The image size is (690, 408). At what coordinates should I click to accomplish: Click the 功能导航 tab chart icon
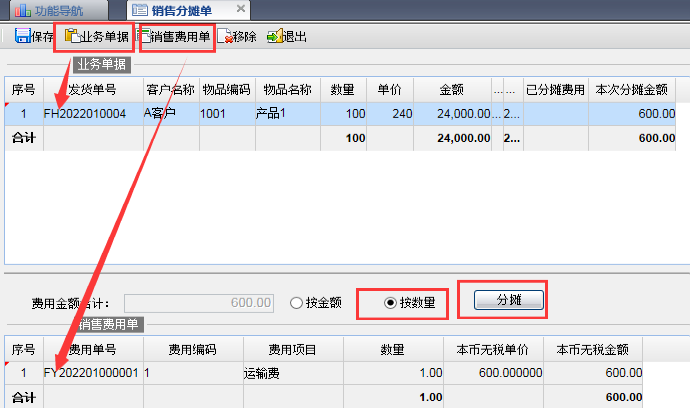[x=22, y=10]
